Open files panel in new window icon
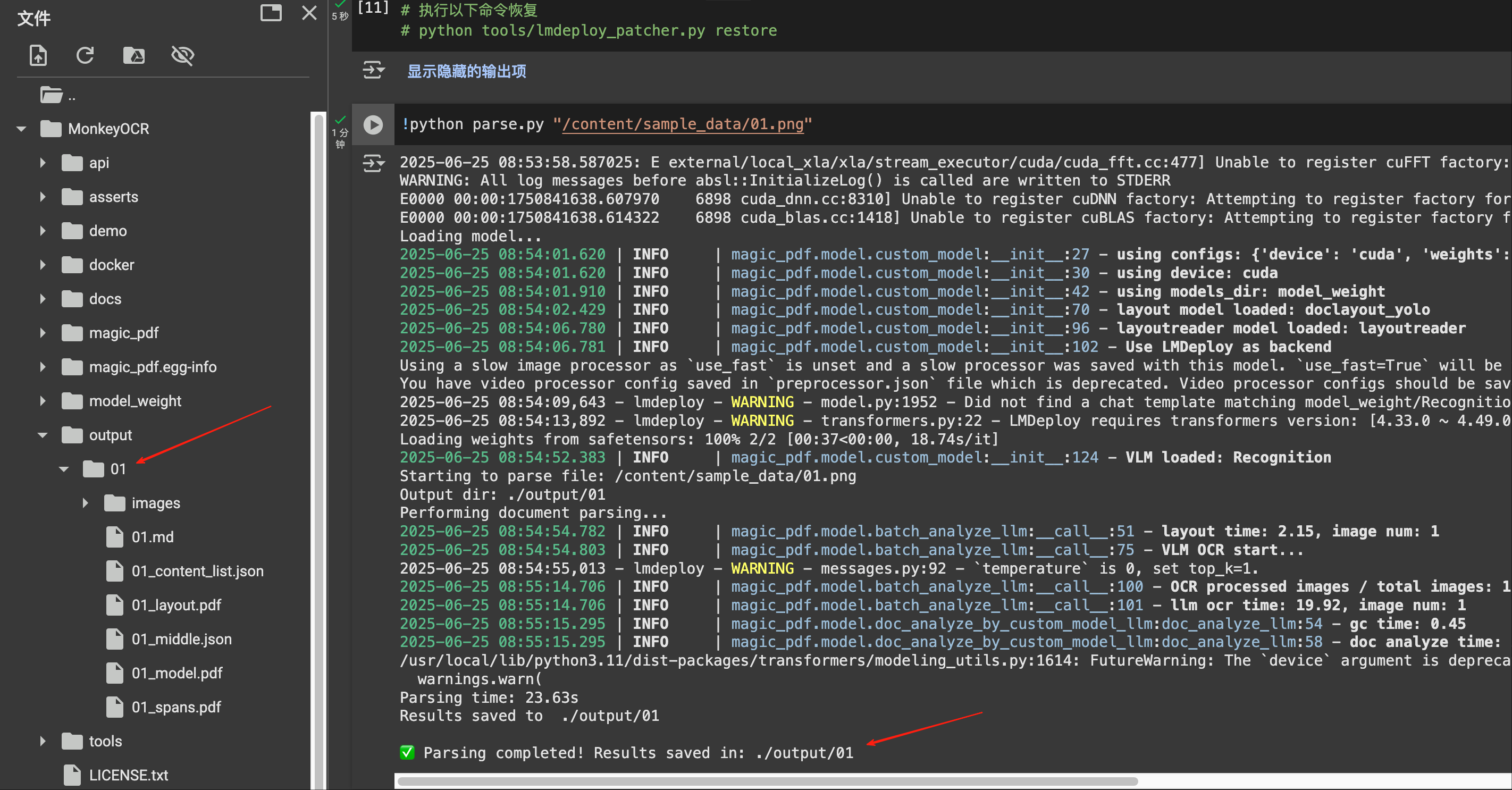1512x790 pixels. click(x=271, y=13)
